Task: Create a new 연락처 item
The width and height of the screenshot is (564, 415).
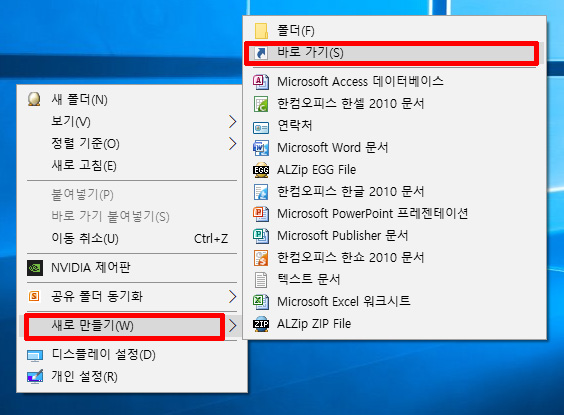Action: [395, 126]
